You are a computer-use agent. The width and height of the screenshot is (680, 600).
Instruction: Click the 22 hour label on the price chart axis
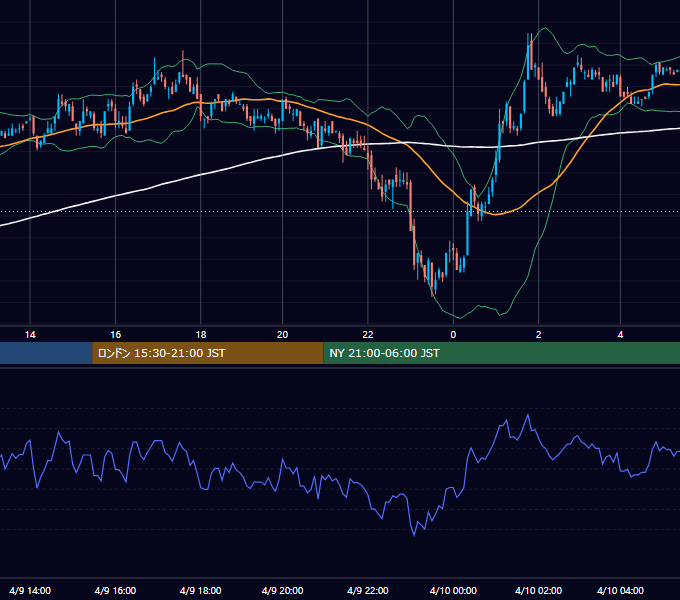pos(368,335)
